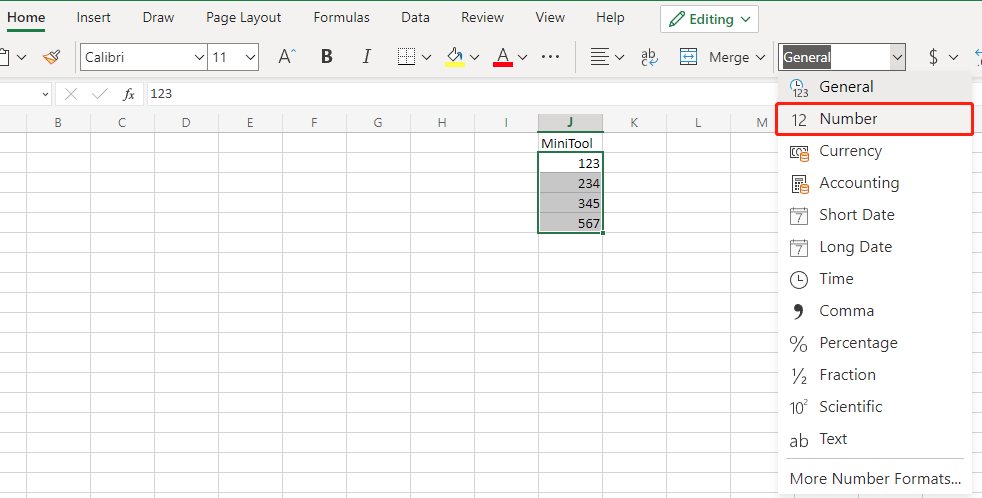Viewport: 982px width, 498px height.
Task: Select Long Date format option
Action: click(876, 247)
